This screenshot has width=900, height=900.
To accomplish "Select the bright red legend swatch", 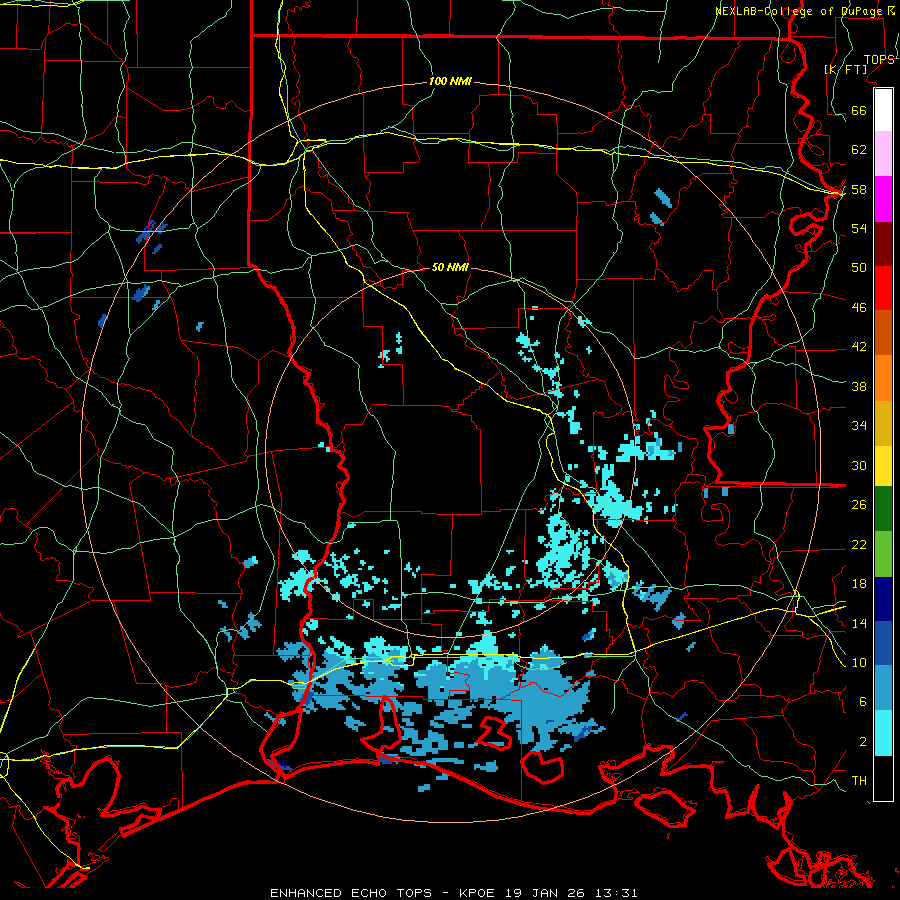I will [883, 288].
